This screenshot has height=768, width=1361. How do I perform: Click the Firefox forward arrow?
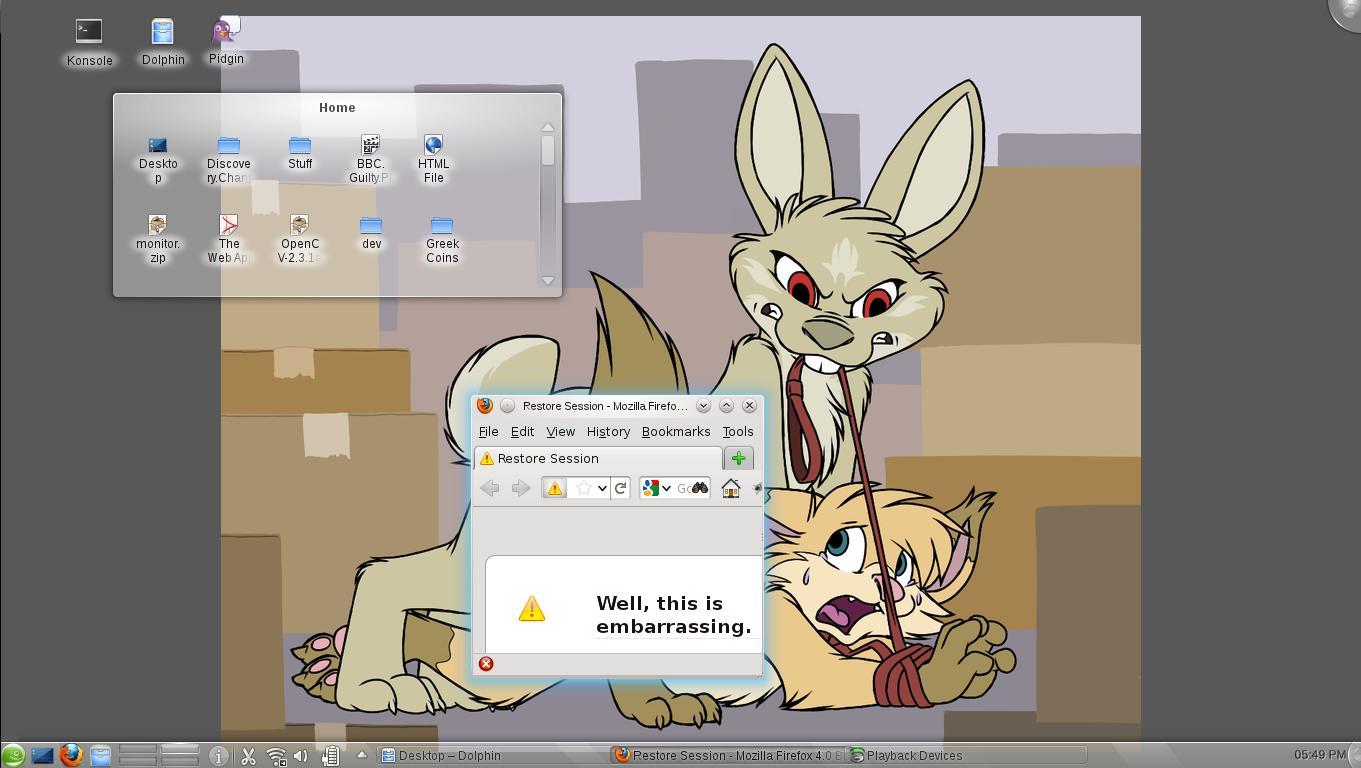(521, 488)
